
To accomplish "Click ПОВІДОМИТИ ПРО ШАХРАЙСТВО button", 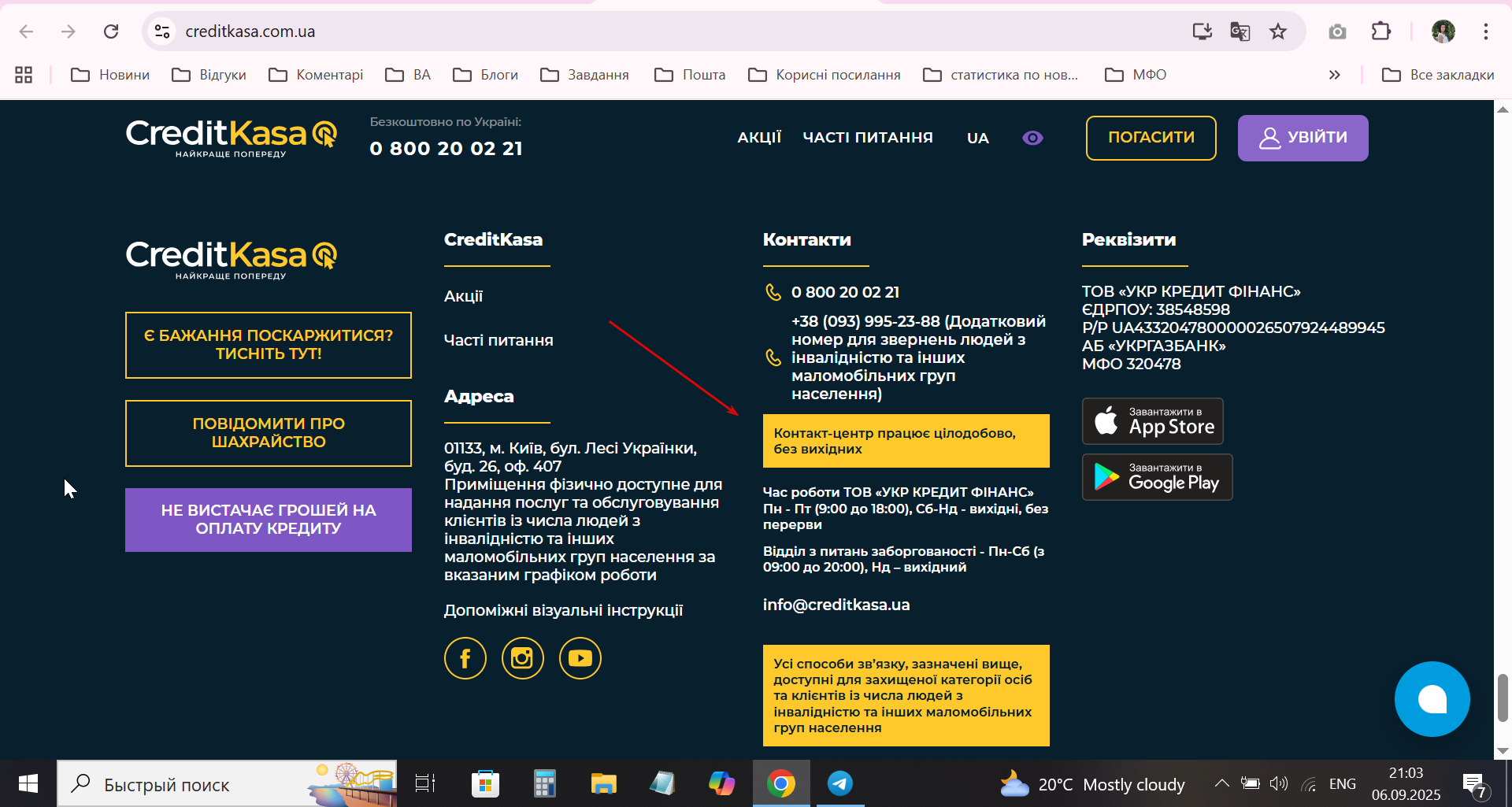I will [269, 433].
